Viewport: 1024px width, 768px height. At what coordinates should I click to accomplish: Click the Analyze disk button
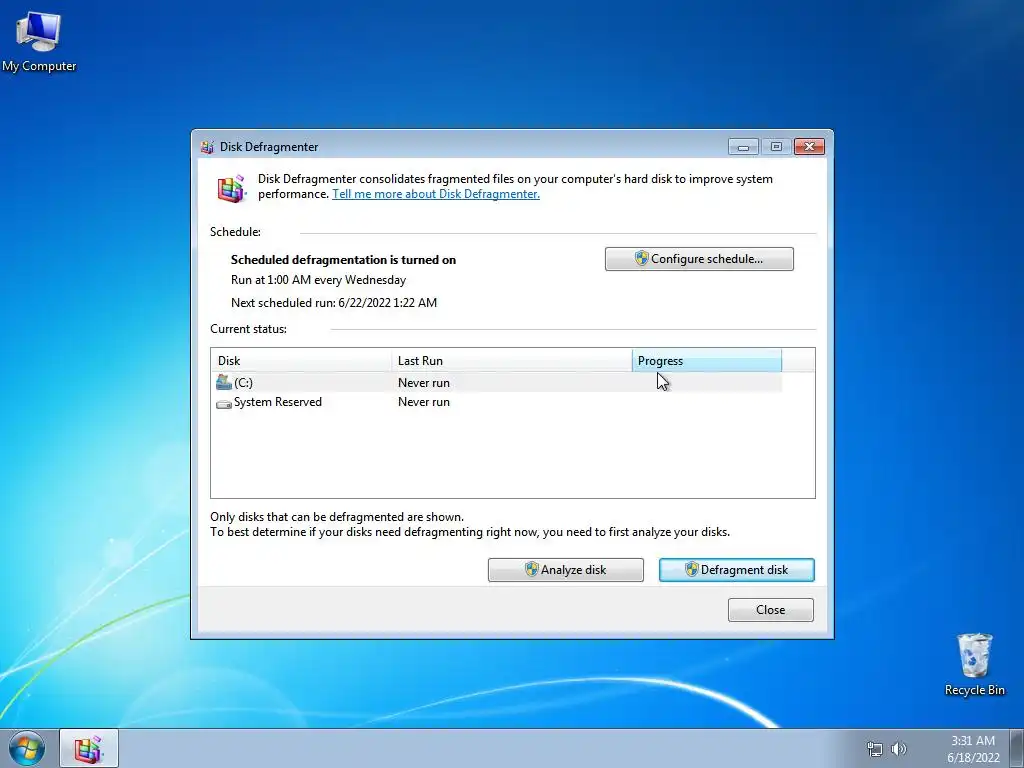[566, 569]
